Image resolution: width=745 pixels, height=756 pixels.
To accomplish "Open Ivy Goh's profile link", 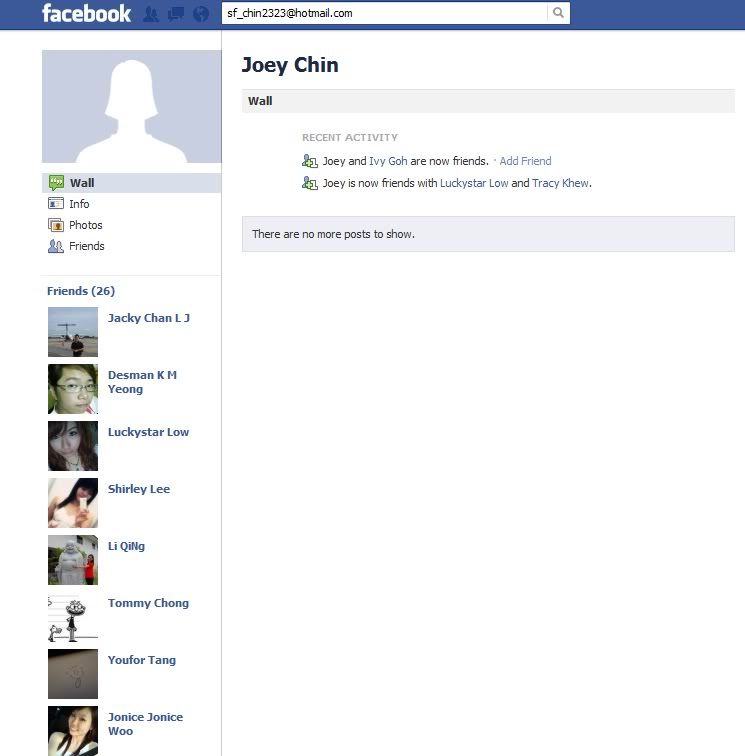I will tap(388, 161).
